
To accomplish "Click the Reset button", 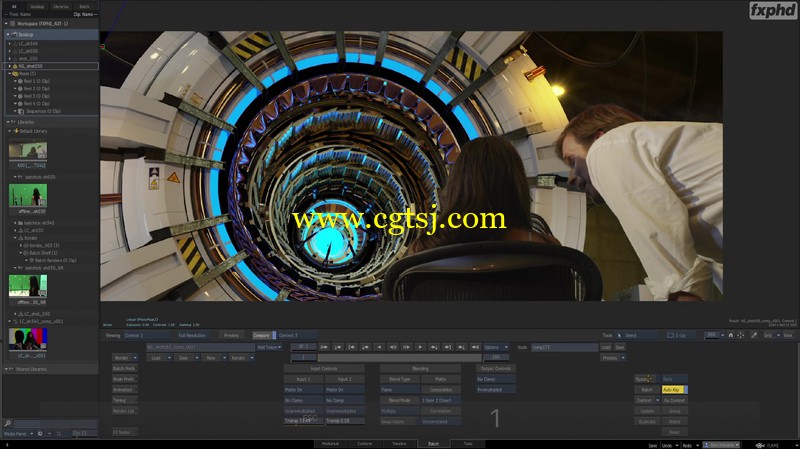I will [674, 432].
